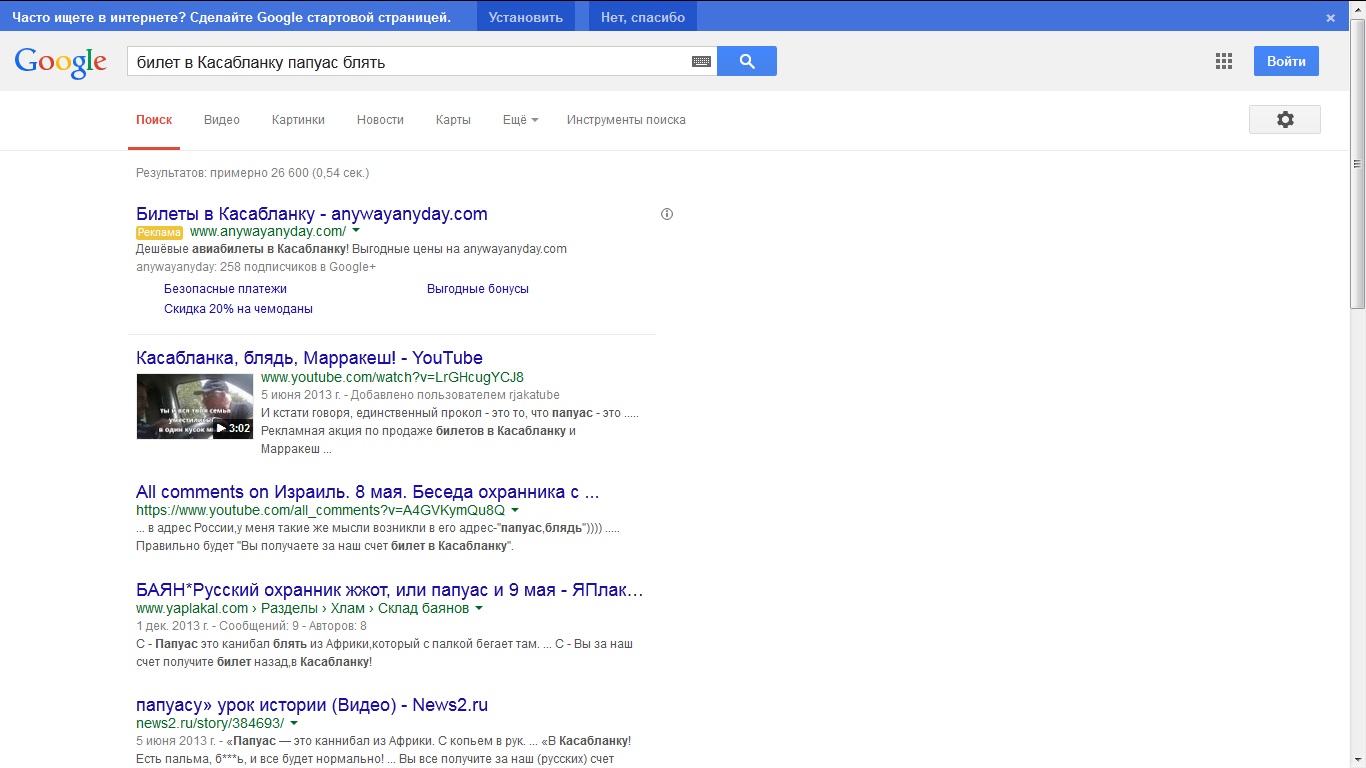Open 'Касабланка, блядь, Марракеш! - YouTube' result
Viewport: 1366px width, 768px height.
click(309, 358)
